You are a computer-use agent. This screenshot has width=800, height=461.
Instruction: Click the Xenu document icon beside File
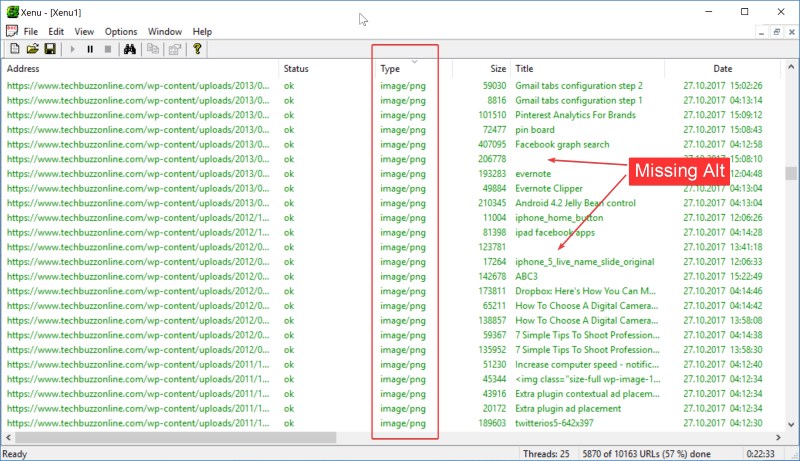[x=11, y=31]
